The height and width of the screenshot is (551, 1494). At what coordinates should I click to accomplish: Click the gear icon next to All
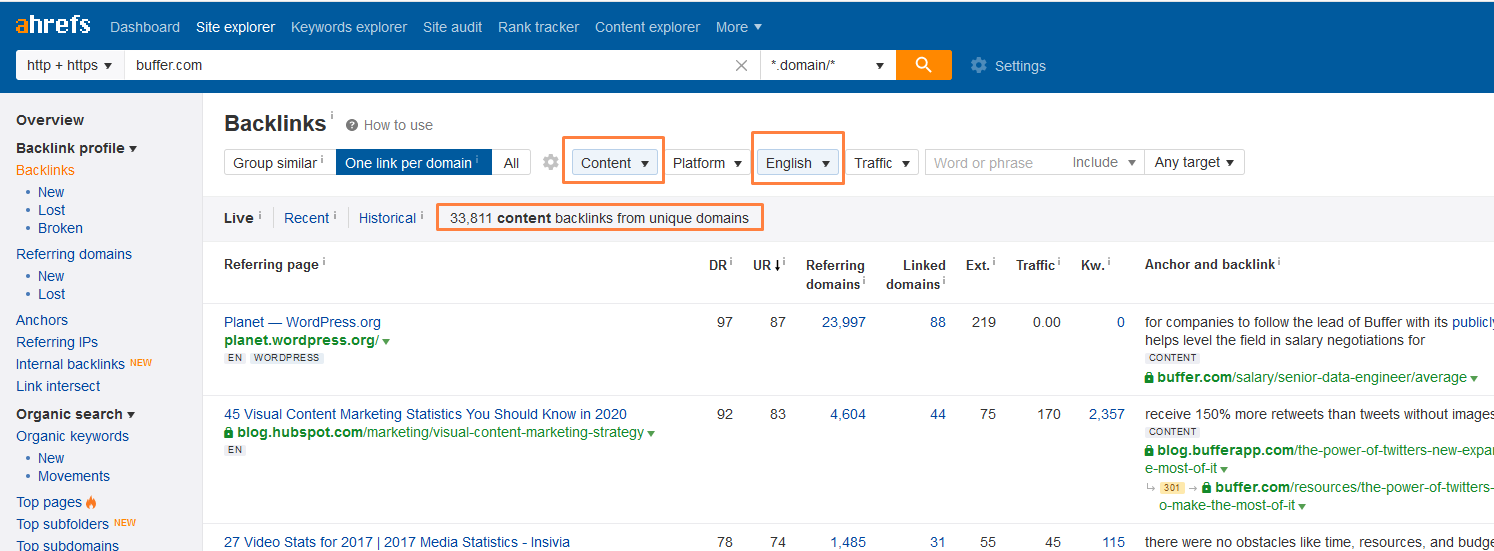coord(551,162)
